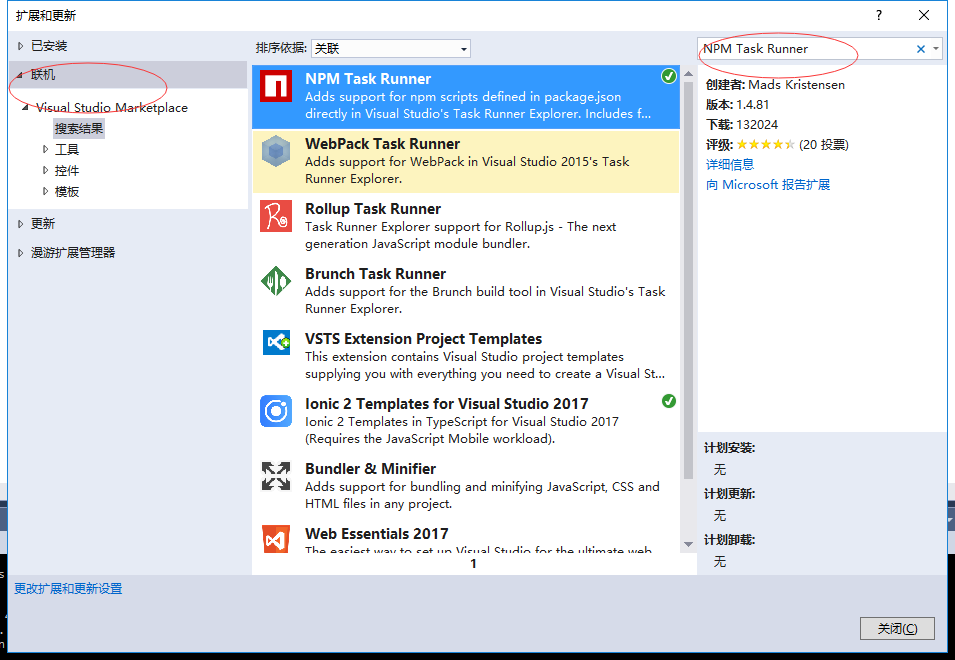Select the 已安装 category

click(x=49, y=46)
